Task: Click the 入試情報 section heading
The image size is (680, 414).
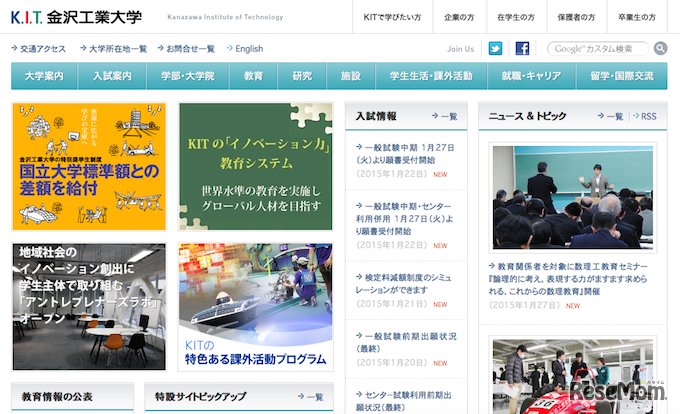Action: pos(376,116)
